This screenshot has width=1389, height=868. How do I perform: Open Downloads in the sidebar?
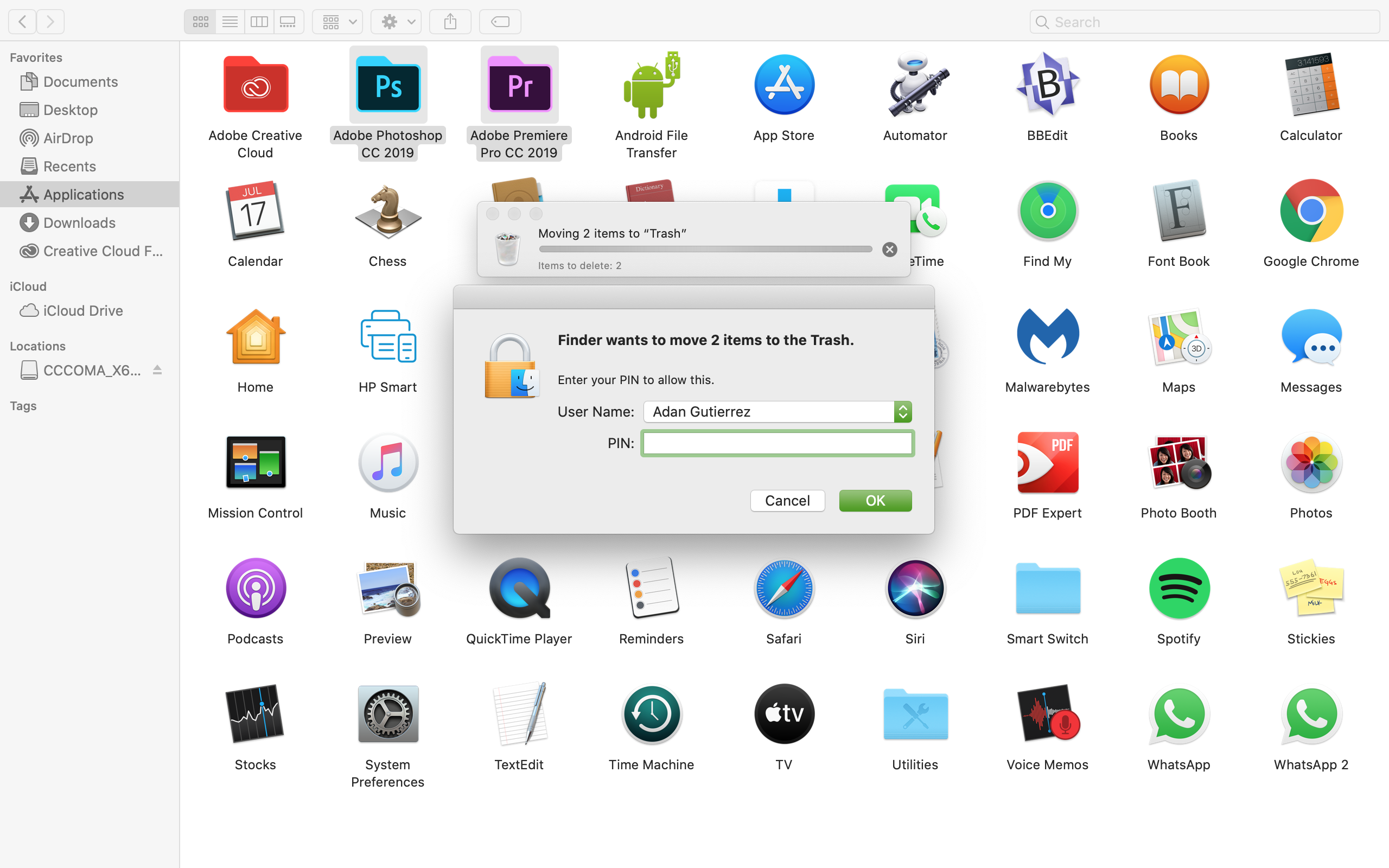coord(79,223)
